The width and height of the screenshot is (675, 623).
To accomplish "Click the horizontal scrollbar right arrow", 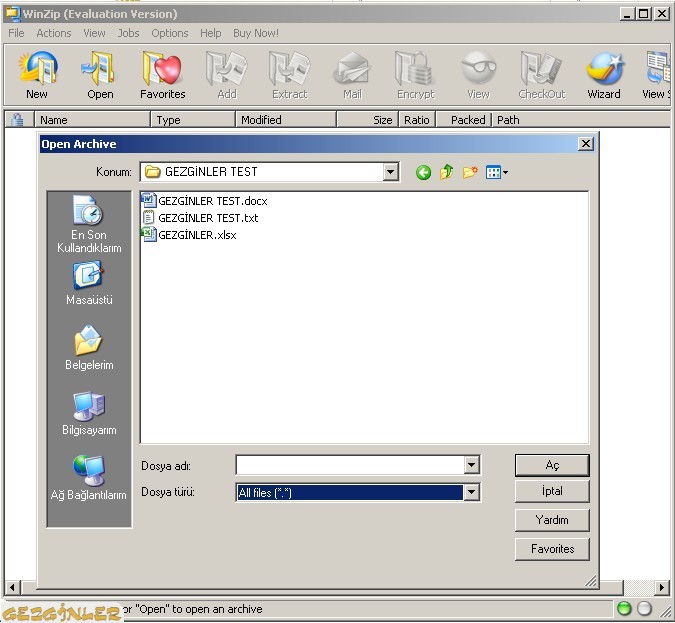I will point(662,587).
